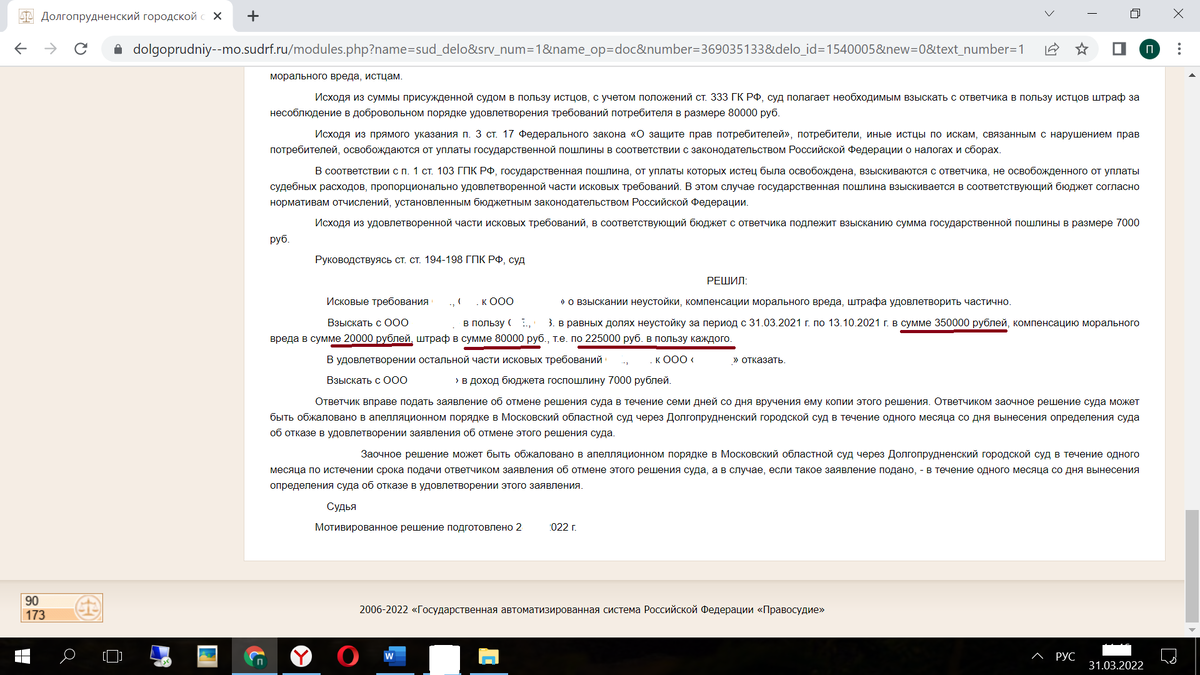This screenshot has height=675, width=1200.
Task: Bookmark this page with the star
Action: (x=1081, y=48)
